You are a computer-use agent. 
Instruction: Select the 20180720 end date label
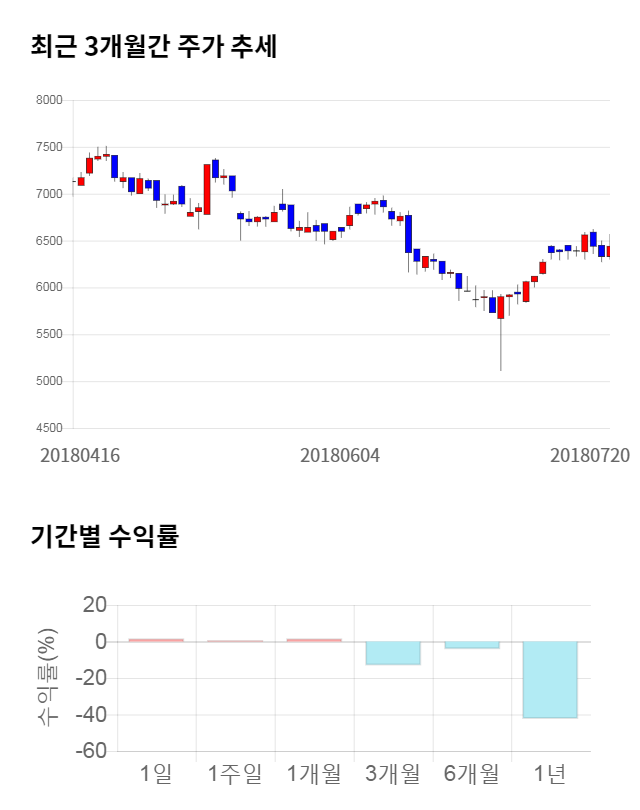click(590, 455)
